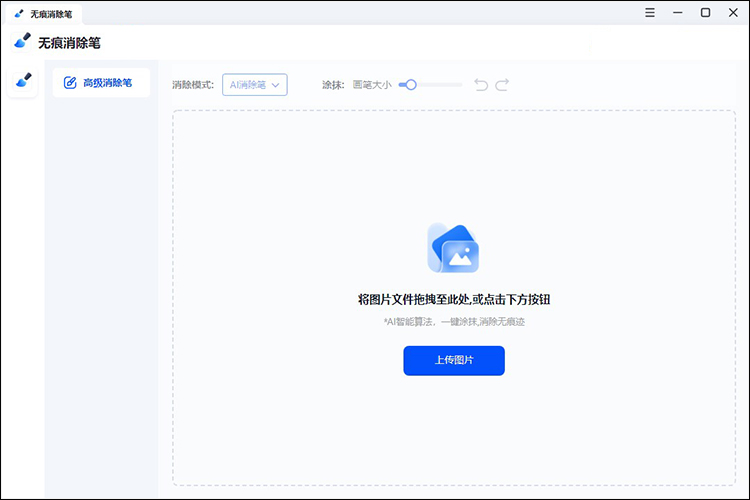
Task: Undo the last smear action
Action: 481,85
